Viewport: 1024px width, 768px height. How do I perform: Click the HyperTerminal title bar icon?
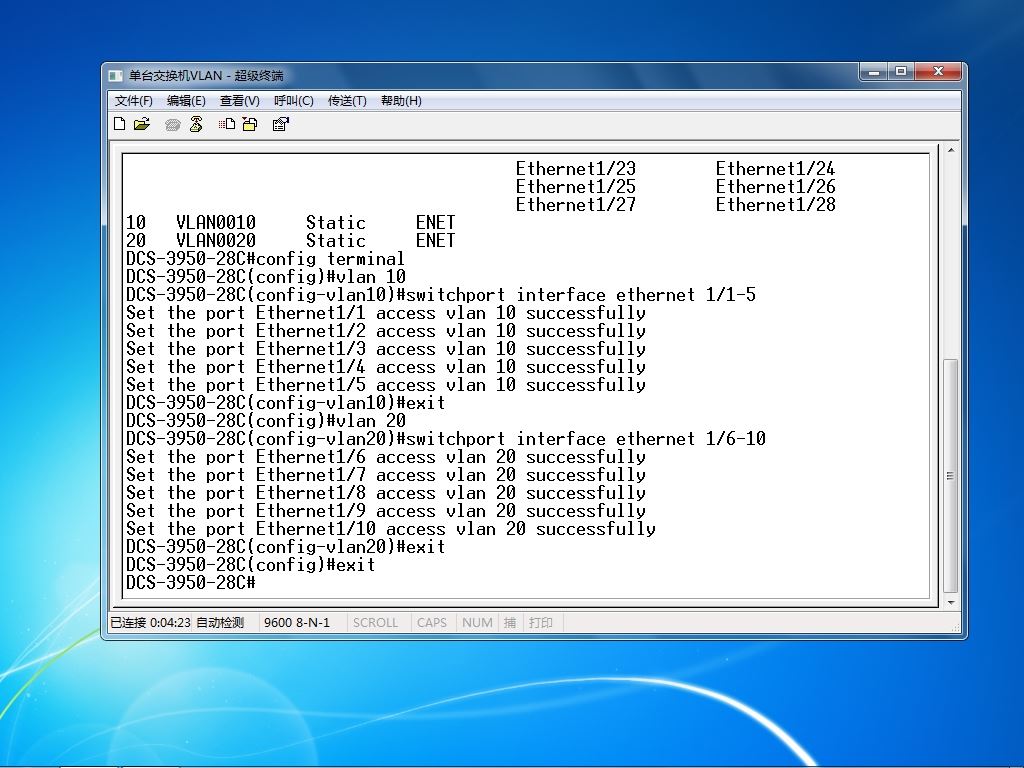(116, 76)
